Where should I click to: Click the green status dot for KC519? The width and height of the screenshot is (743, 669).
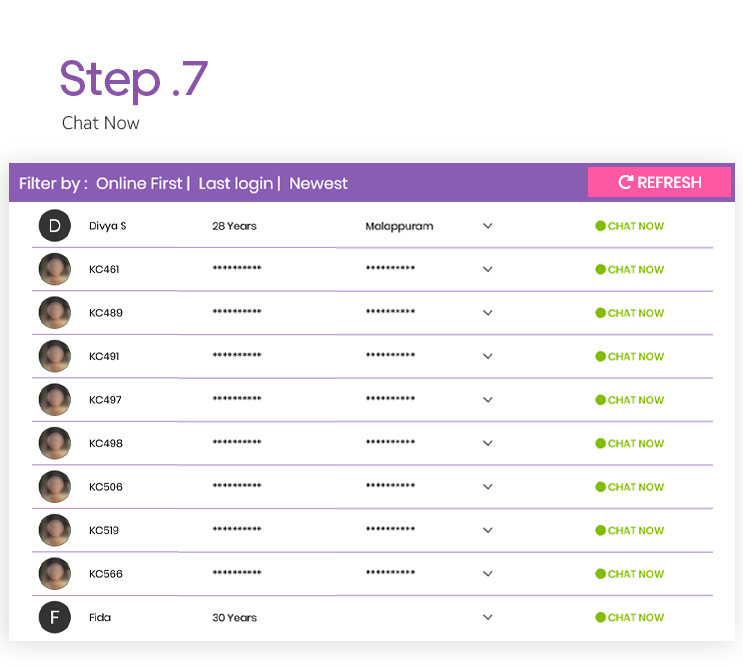click(600, 530)
